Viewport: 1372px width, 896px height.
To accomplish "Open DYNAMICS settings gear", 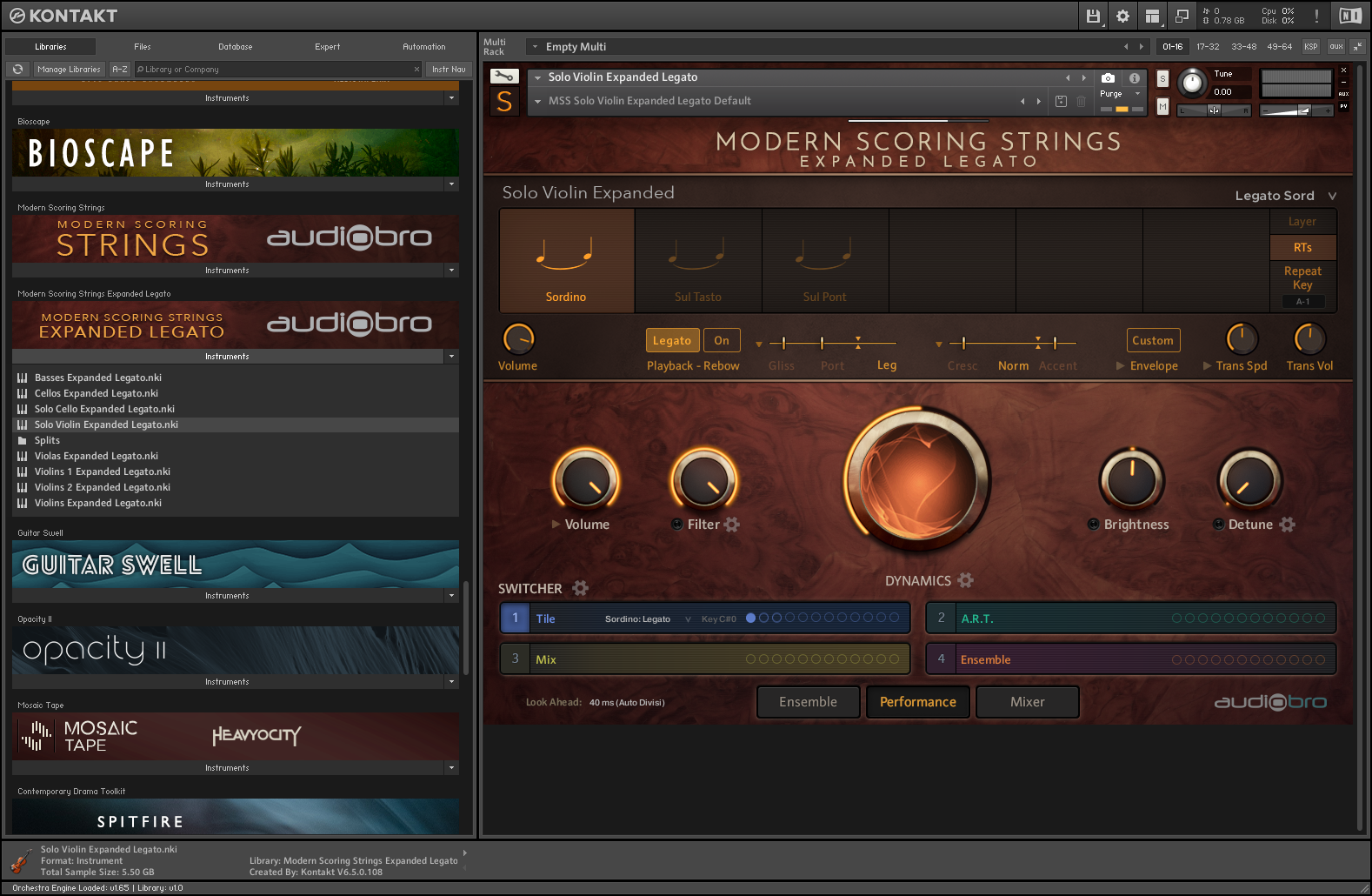I will pyautogui.click(x=966, y=580).
